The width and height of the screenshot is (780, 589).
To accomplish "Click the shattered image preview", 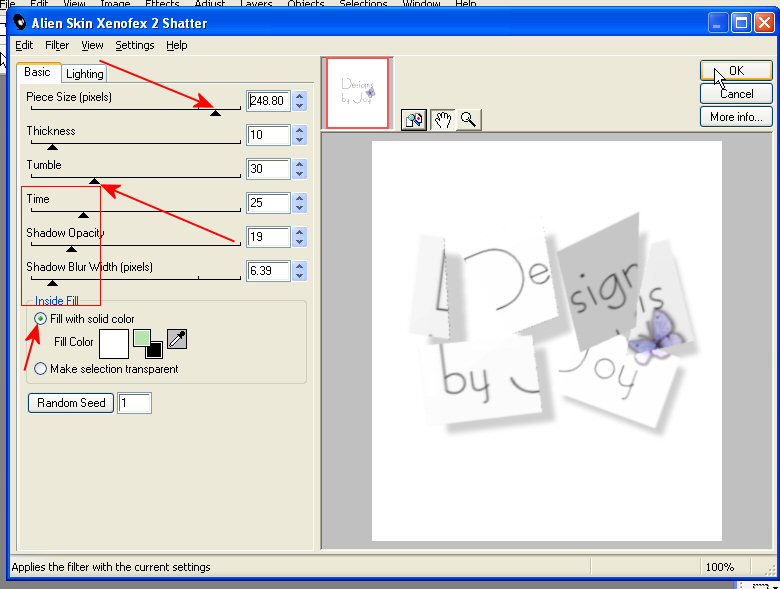I will (x=547, y=341).
